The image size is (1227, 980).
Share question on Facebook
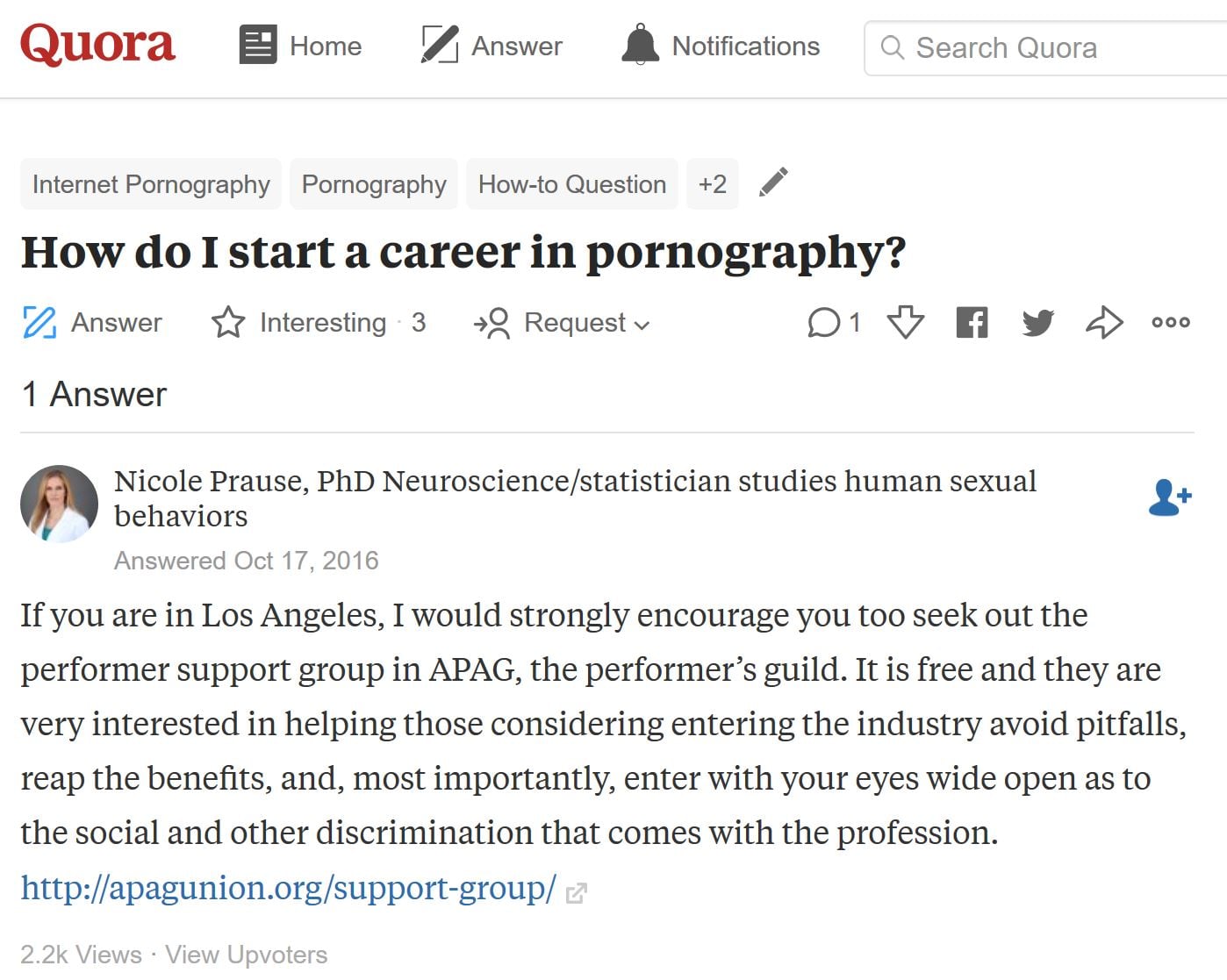[x=972, y=323]
